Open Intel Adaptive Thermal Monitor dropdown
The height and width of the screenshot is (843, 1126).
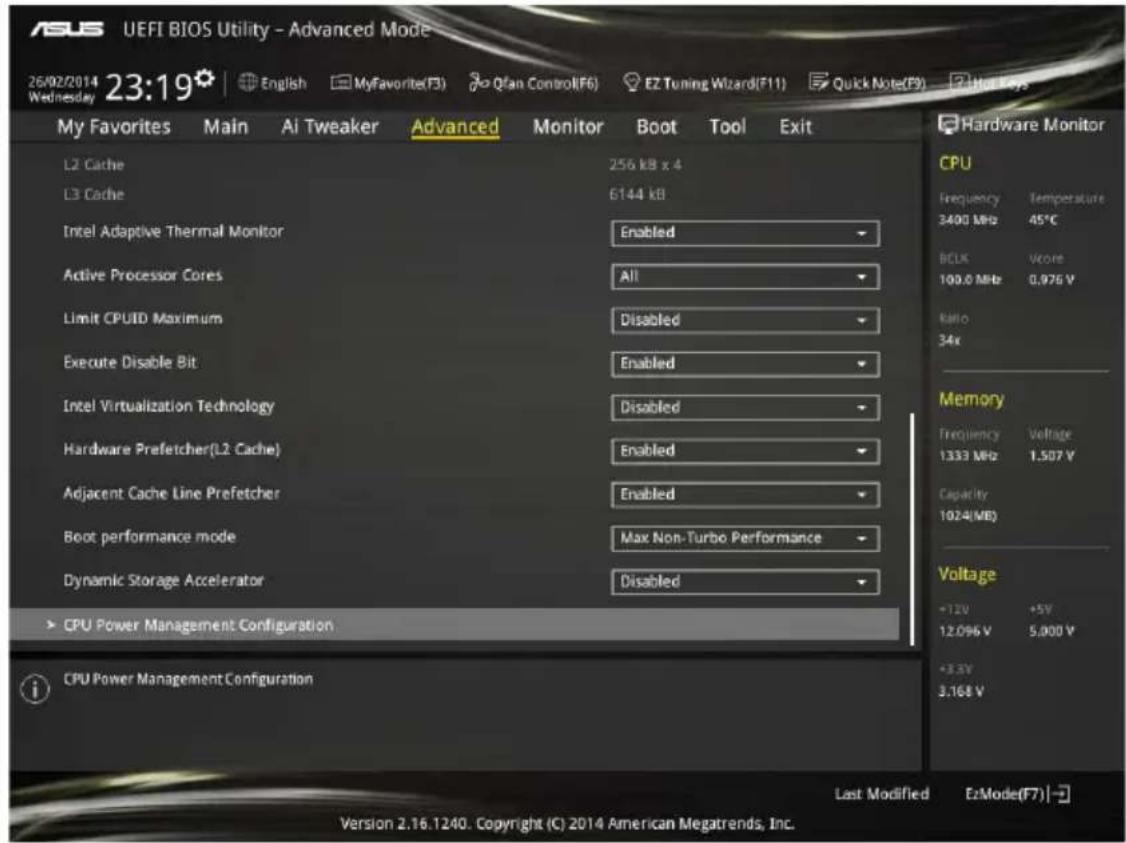745,233
